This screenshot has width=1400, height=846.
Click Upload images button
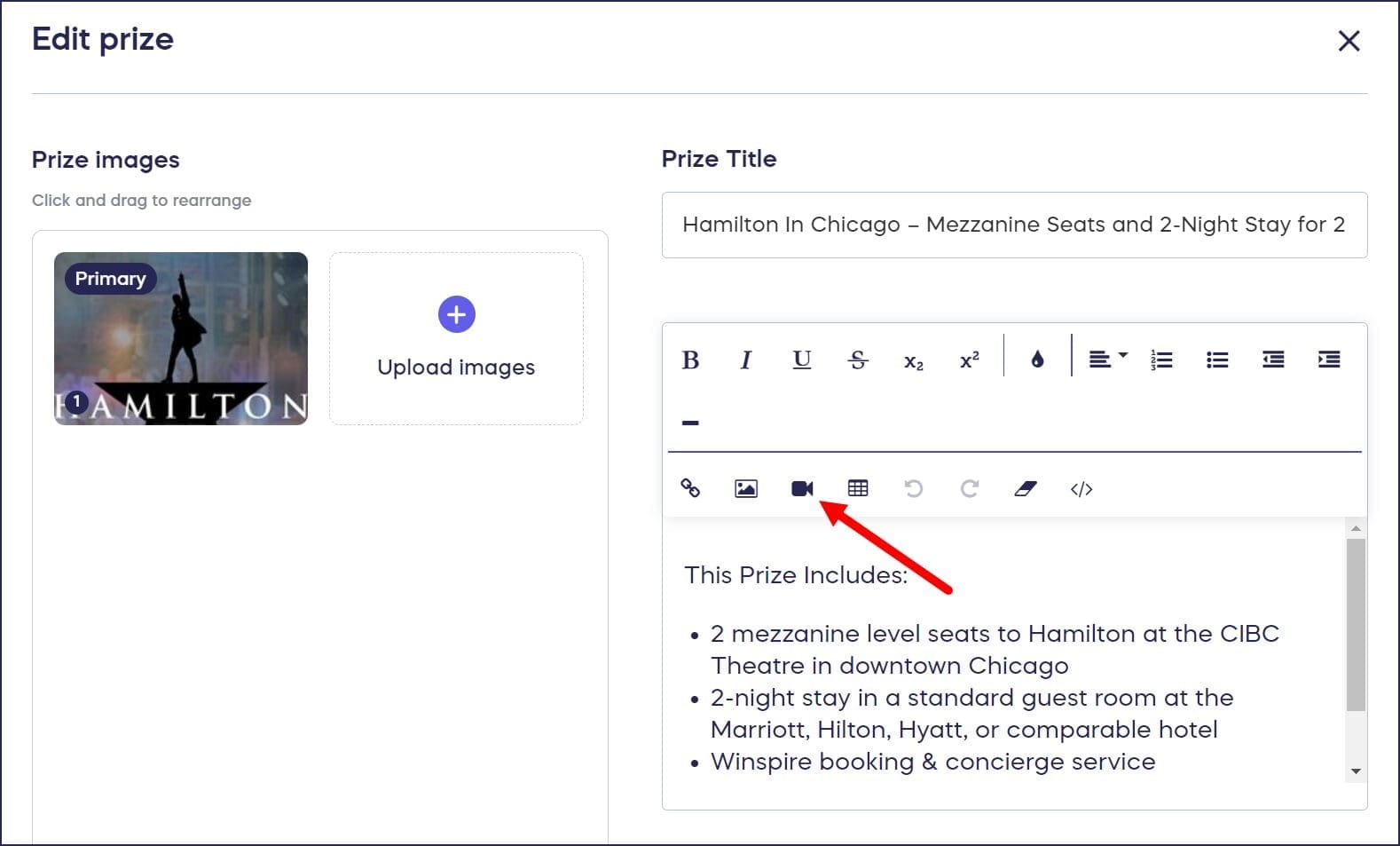pyautogui.click(x=456, y=338)
